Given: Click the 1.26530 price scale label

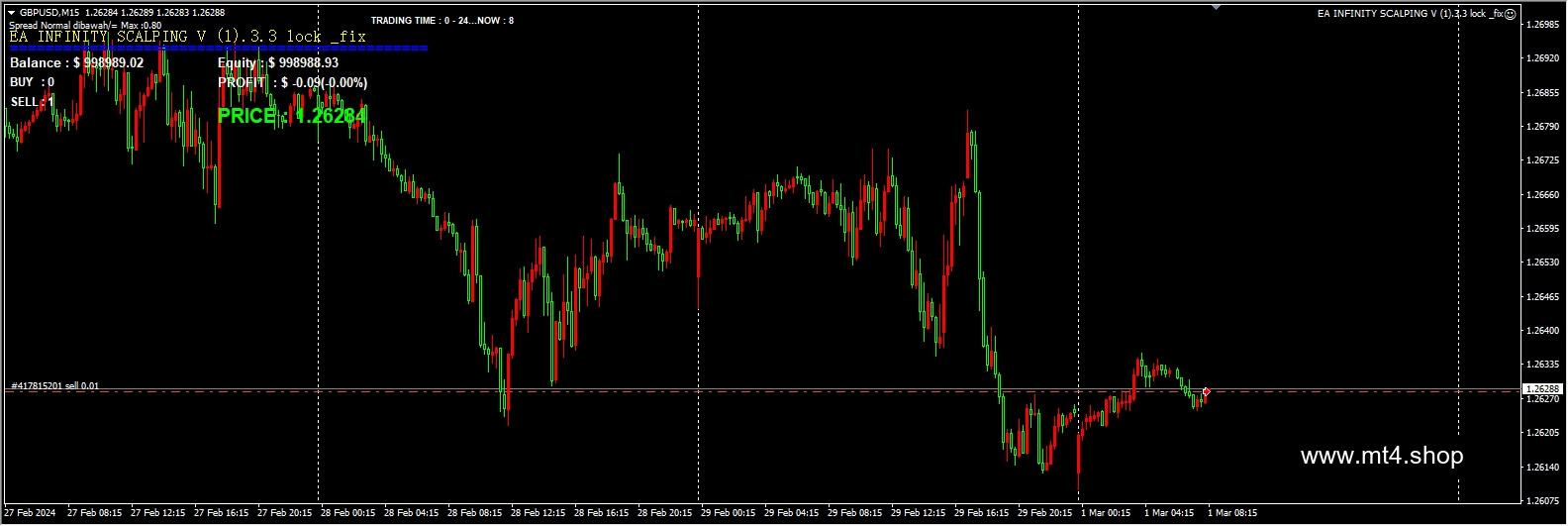Looking at the screenshot, I should click(1543, 263).
